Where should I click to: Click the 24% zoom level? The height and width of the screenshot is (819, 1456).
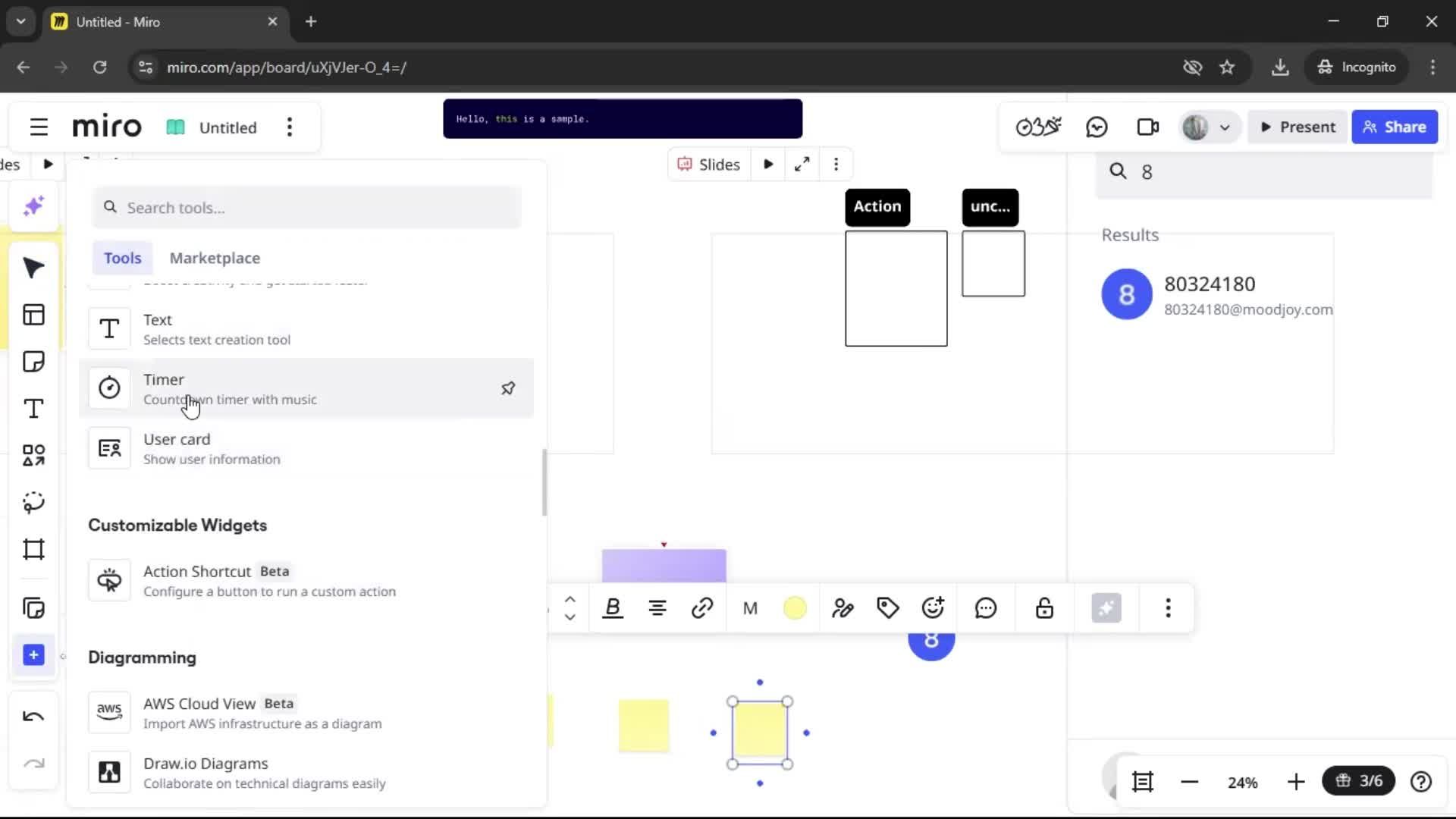tap(1242, 783)
